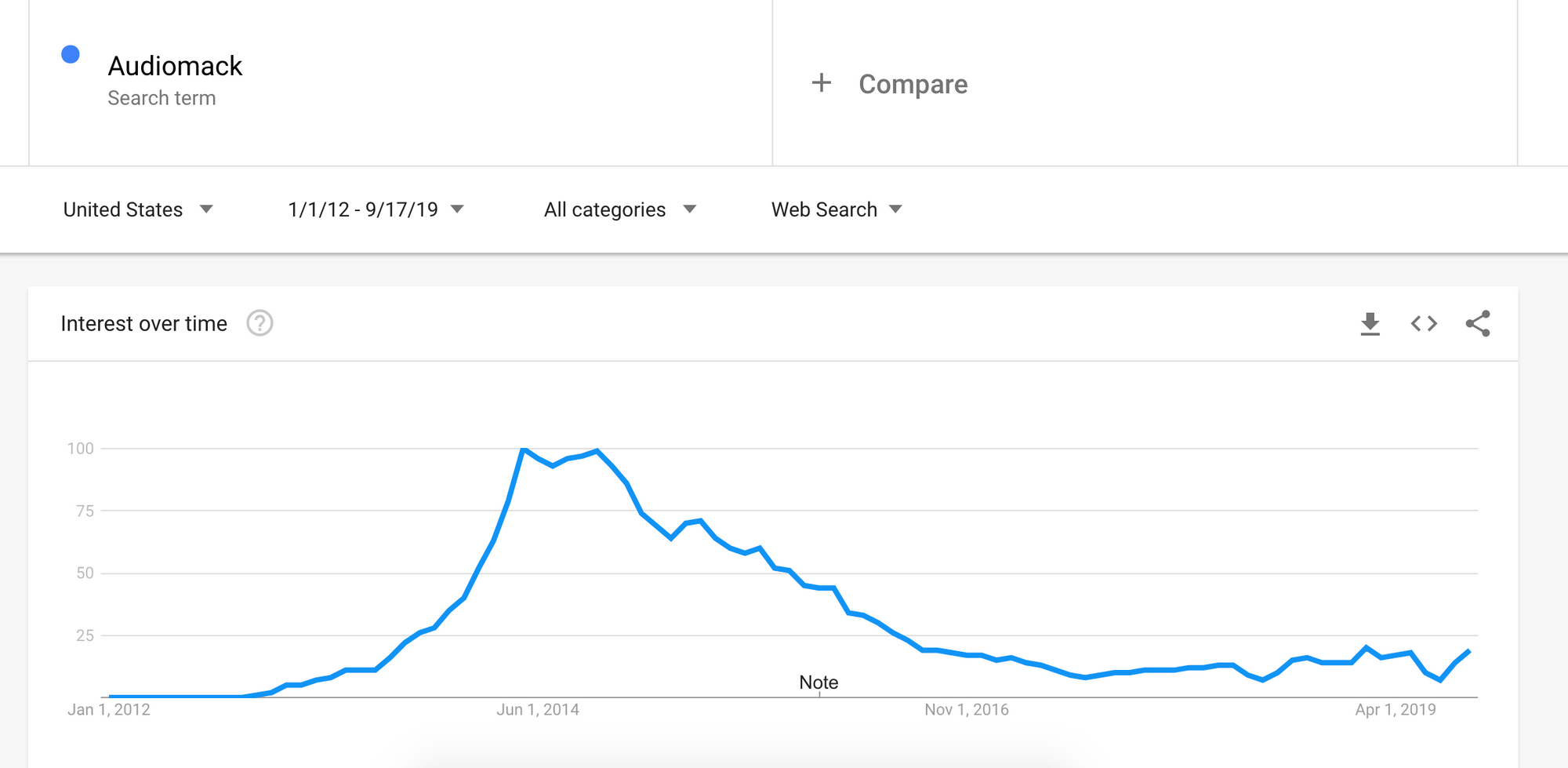Click the 100 value axis label
Image resolution: width=1568 pixels, height=768 pixels.
pyautogui.click(x=81, y=449)
